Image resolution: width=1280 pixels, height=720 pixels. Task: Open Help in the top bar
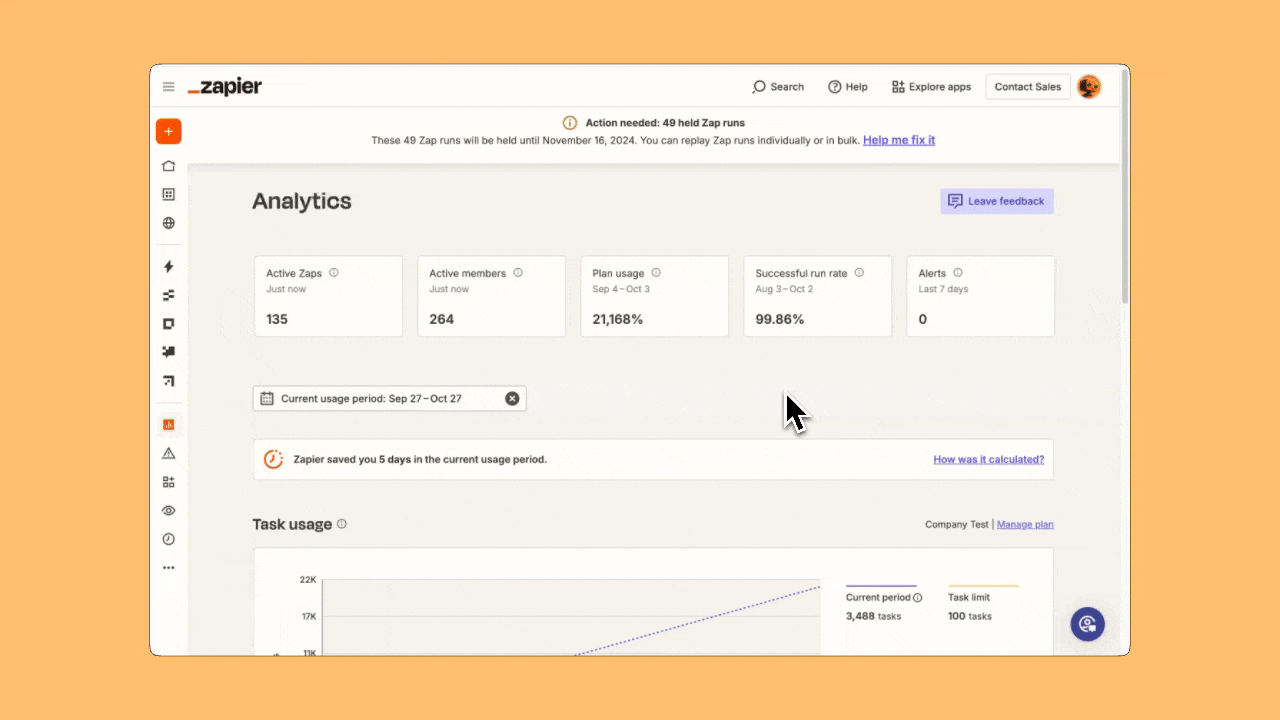(848, 87)
